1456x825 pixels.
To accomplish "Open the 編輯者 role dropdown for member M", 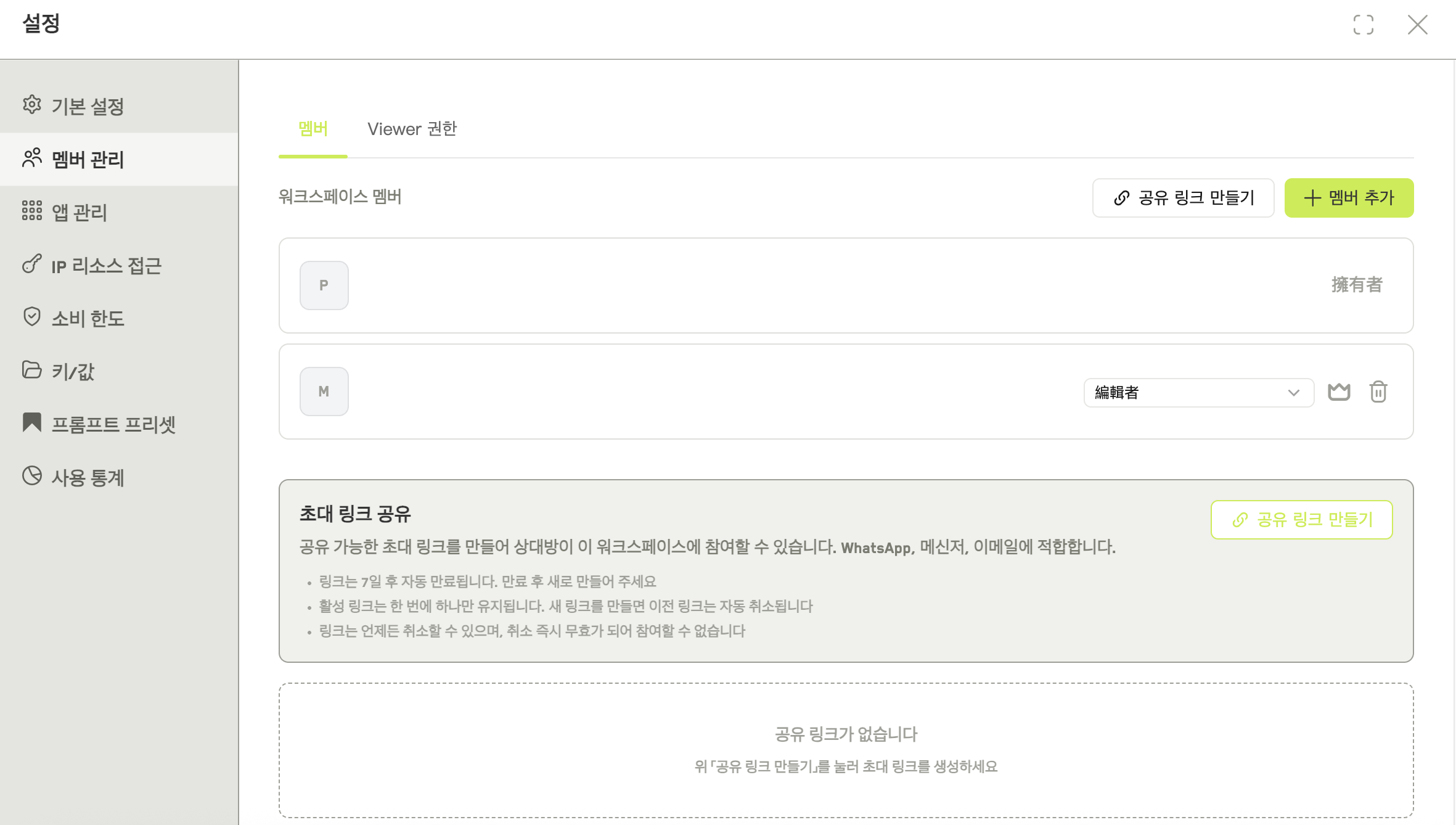I will pos(1199,393).
